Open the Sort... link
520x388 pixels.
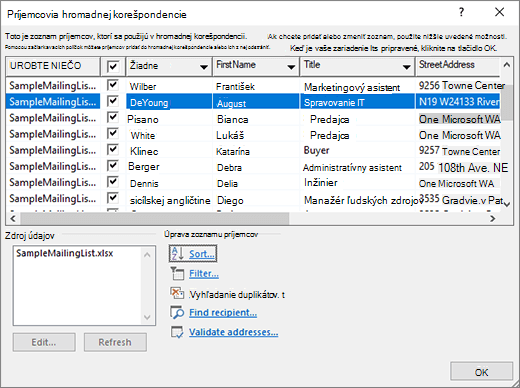tap(202, 254)
